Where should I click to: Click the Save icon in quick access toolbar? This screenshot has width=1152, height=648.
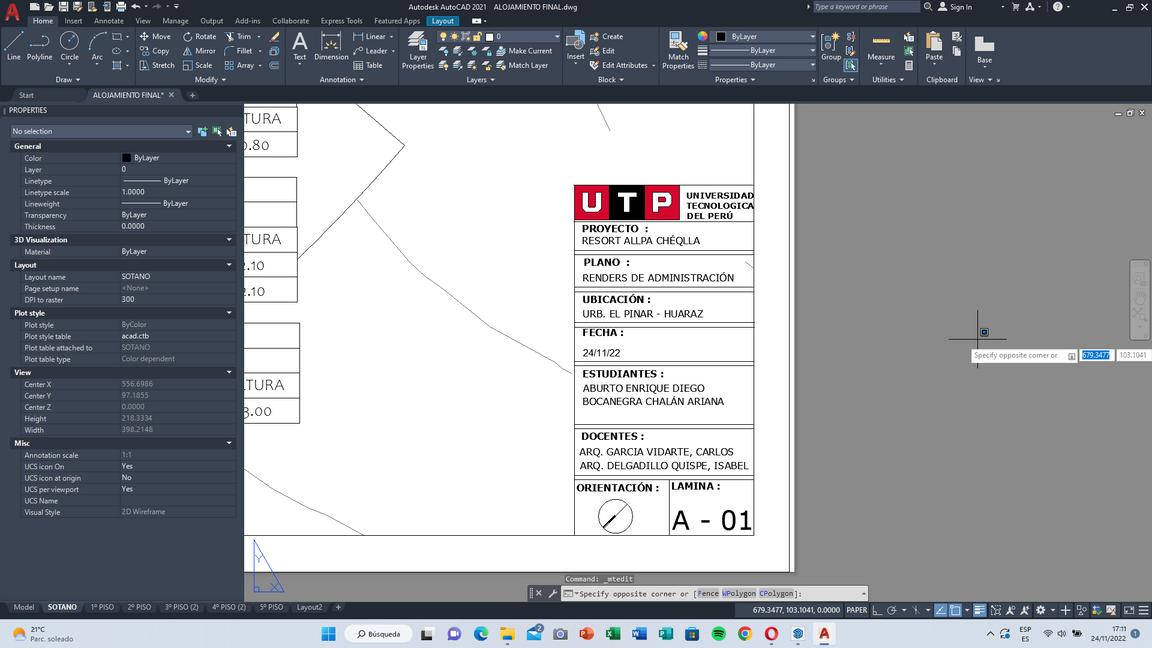pyautogui.click(x=63, y=7)
